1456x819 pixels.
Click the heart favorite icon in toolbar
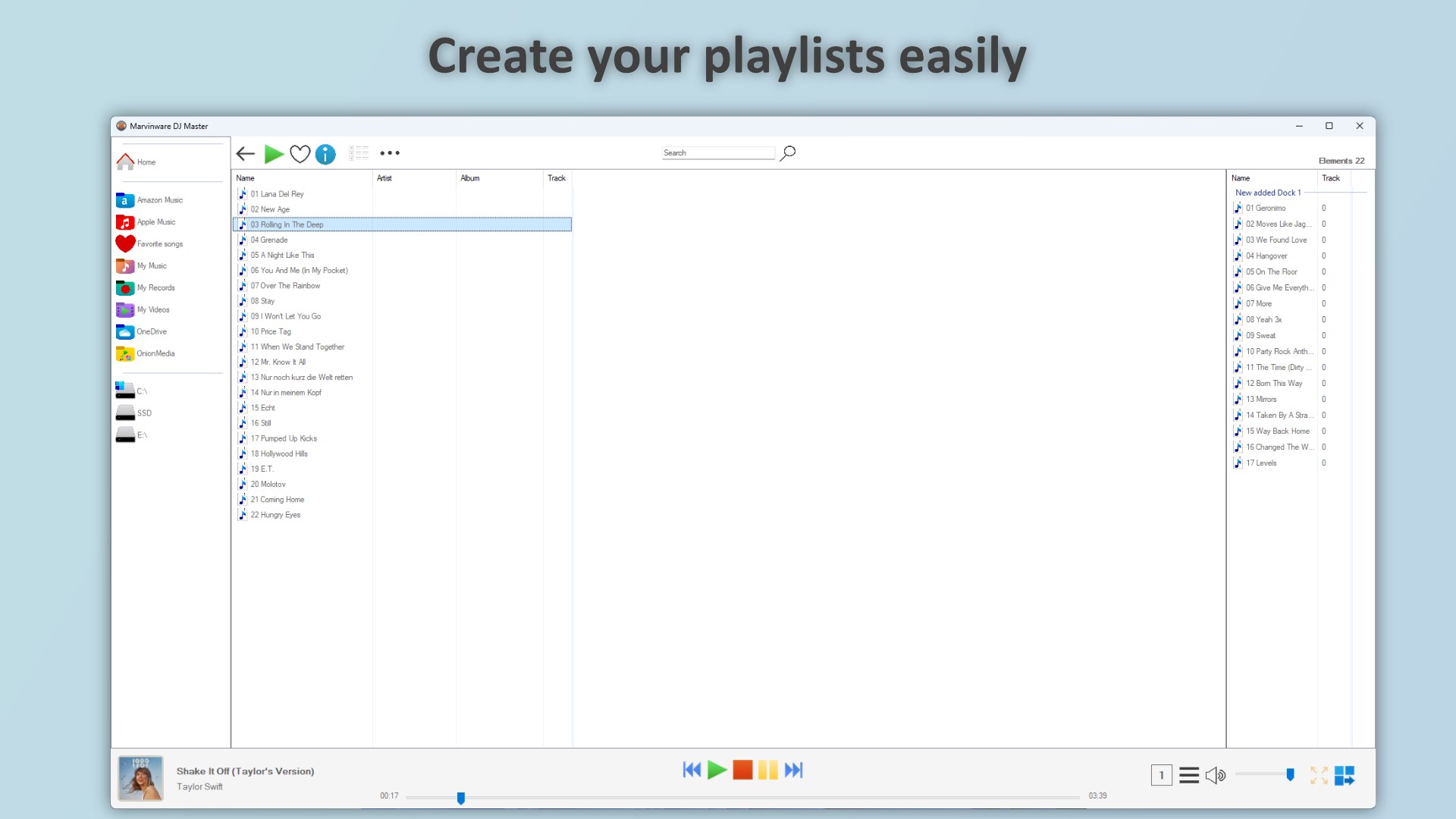click(300, 154)
